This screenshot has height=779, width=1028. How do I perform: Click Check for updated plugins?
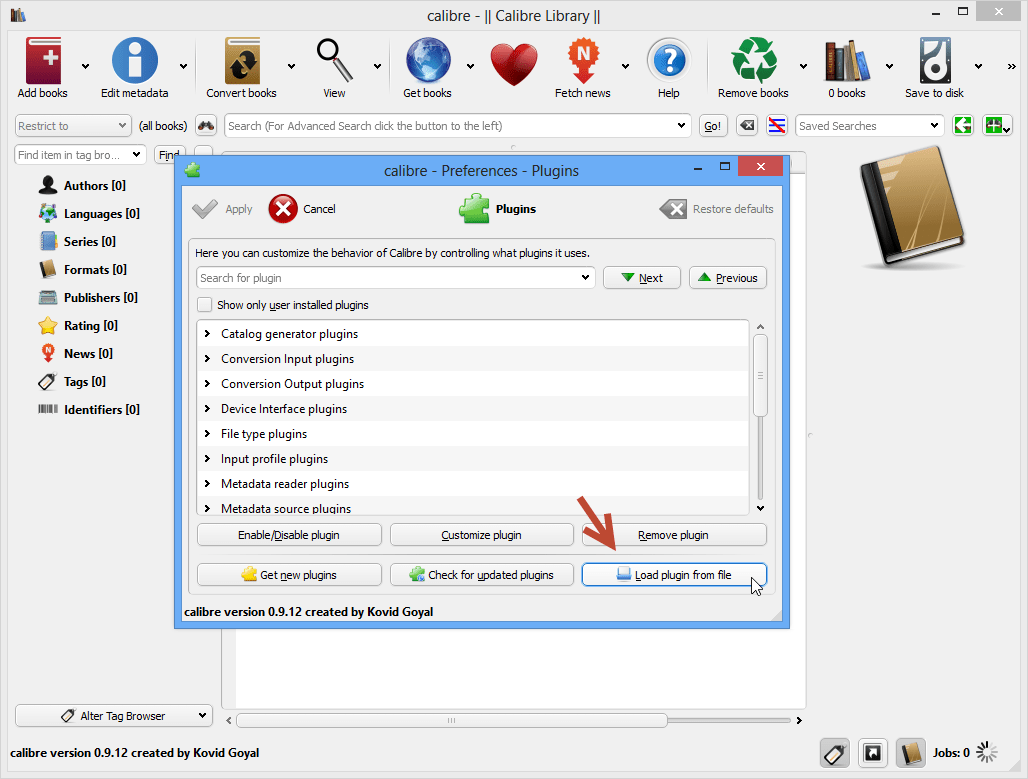coord(481,574)
